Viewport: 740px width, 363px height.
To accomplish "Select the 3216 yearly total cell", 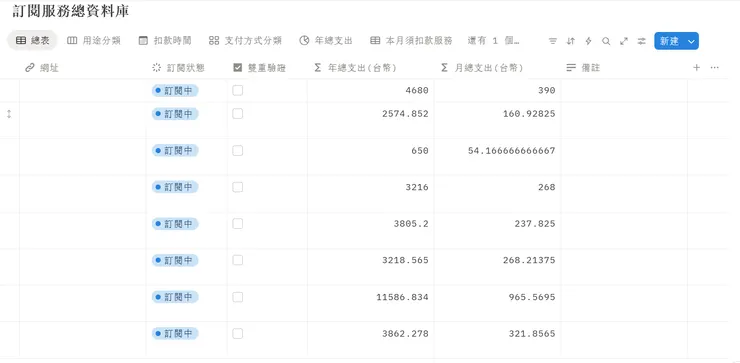I will (x=371, y=194).
